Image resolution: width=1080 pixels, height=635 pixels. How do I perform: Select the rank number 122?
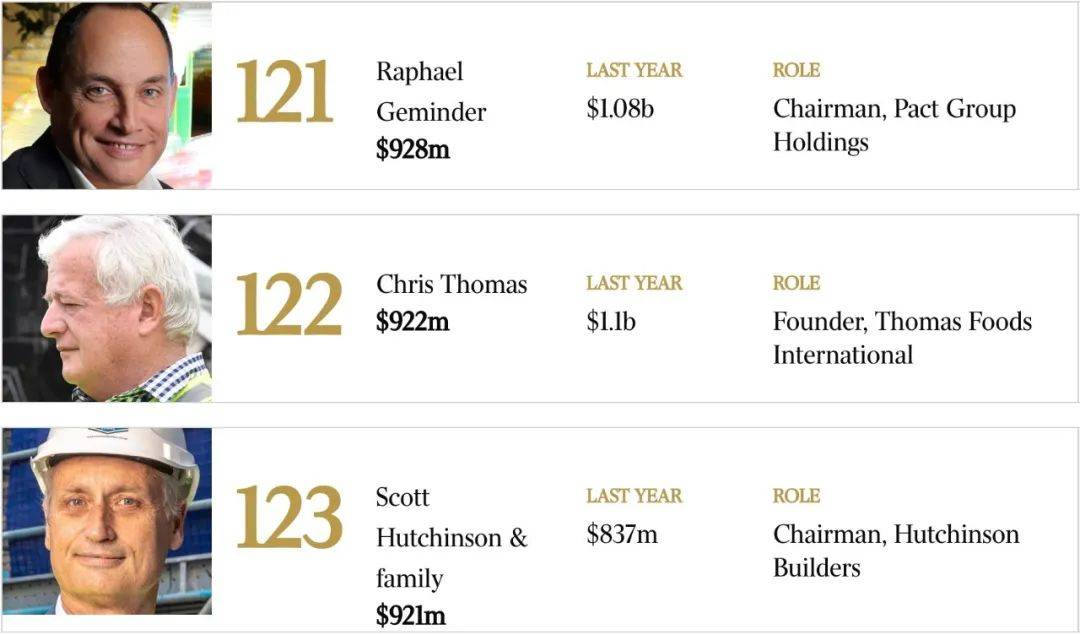click(289, 304)
